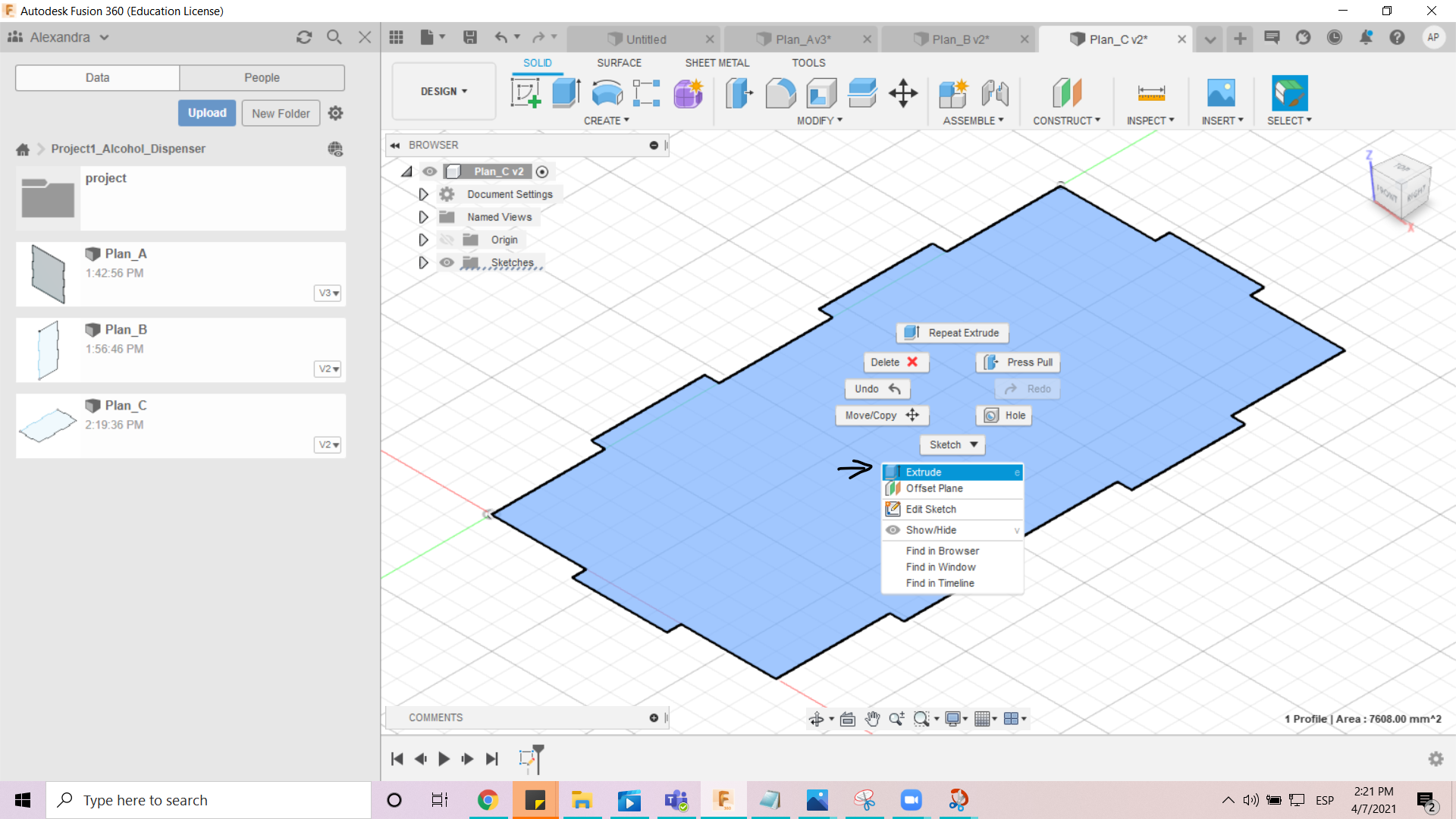Collapse the Plan_C v2 root node
The image size is (1456, 819).
(407, 172)
